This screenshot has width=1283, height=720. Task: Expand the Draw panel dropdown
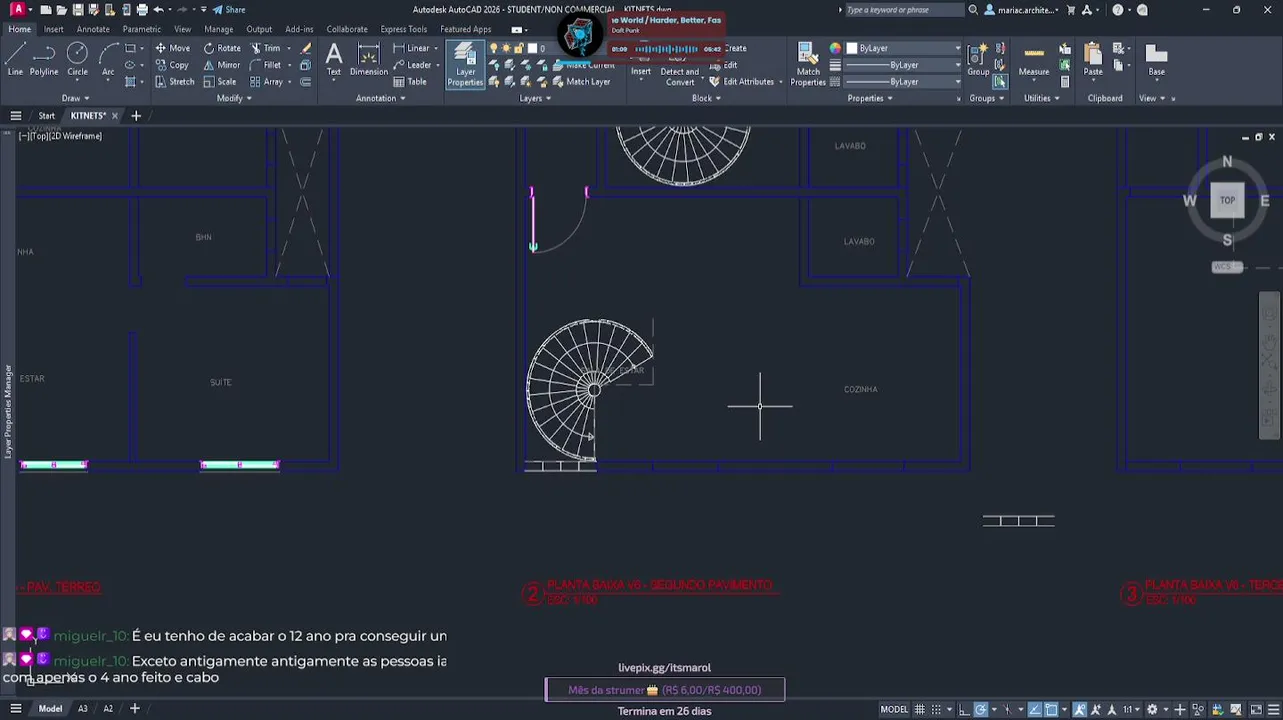click(76, 98)
